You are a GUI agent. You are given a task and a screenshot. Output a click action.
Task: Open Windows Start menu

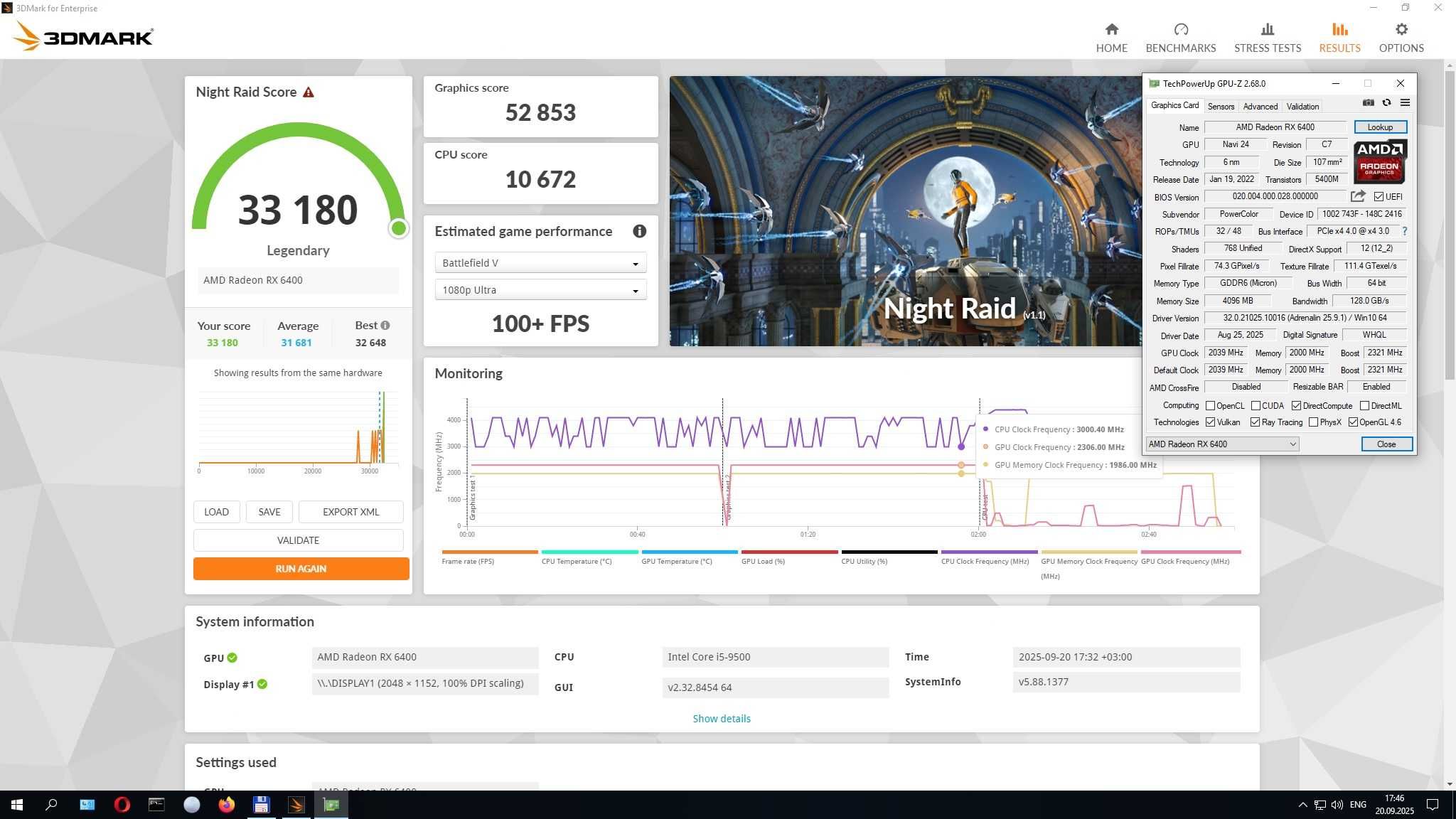click(x=17, y=805)
